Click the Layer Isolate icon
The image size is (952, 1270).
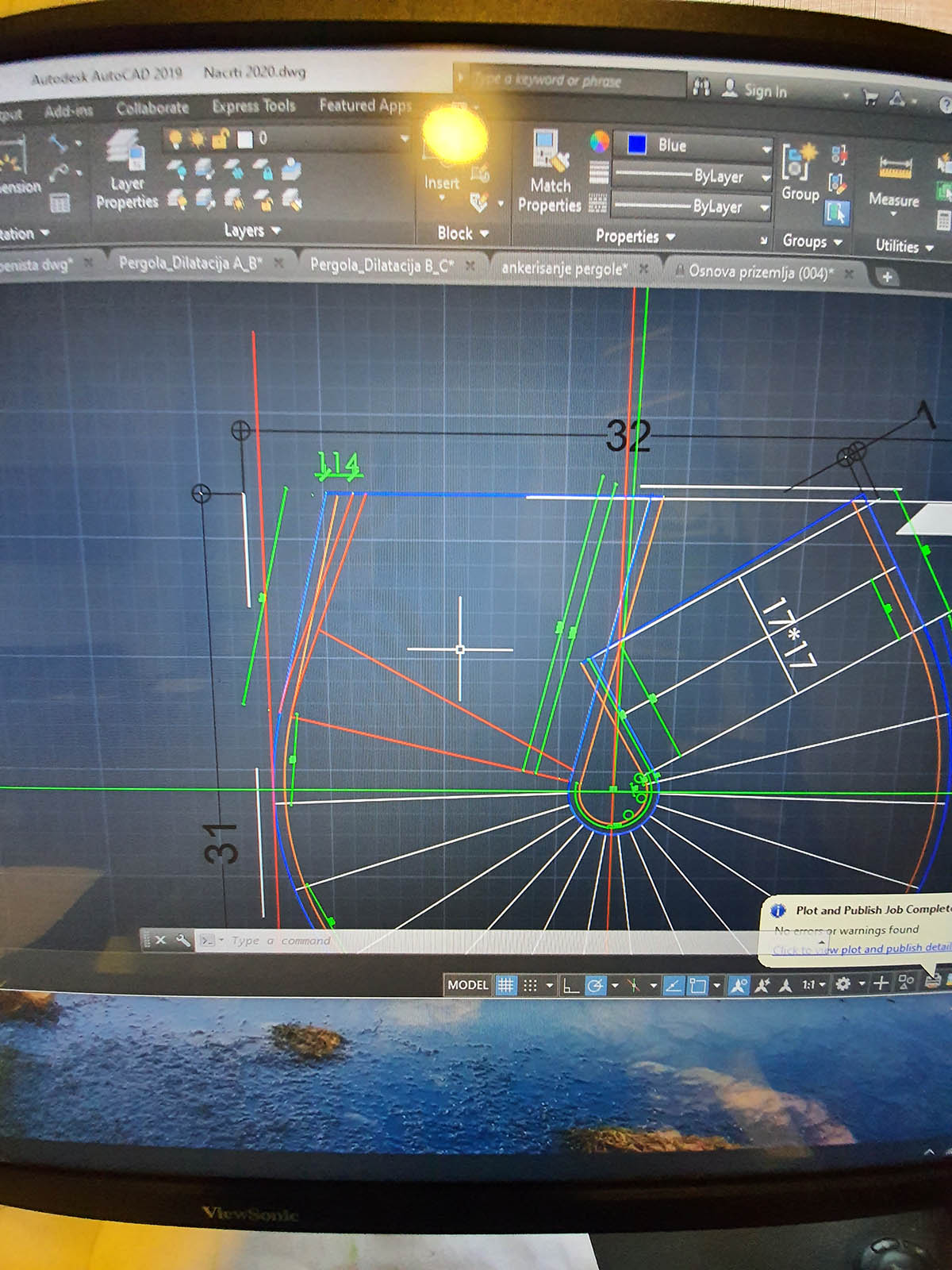(205, 169)
